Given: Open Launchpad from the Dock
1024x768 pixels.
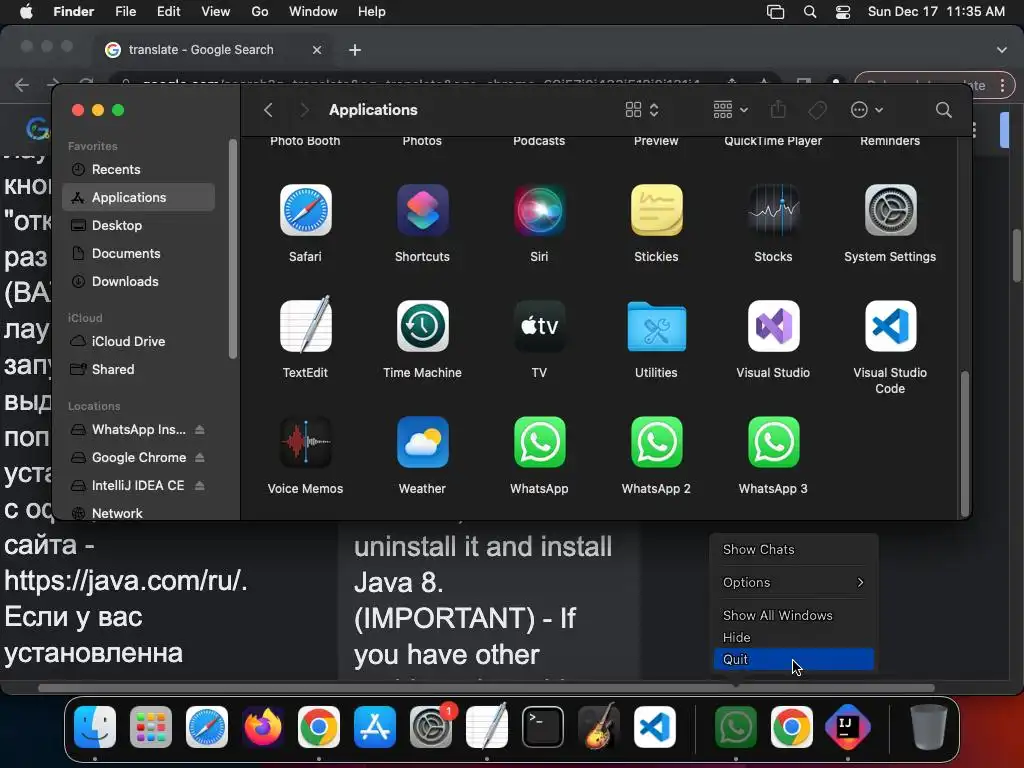Looking at the screenshot, I should [151, 727].
